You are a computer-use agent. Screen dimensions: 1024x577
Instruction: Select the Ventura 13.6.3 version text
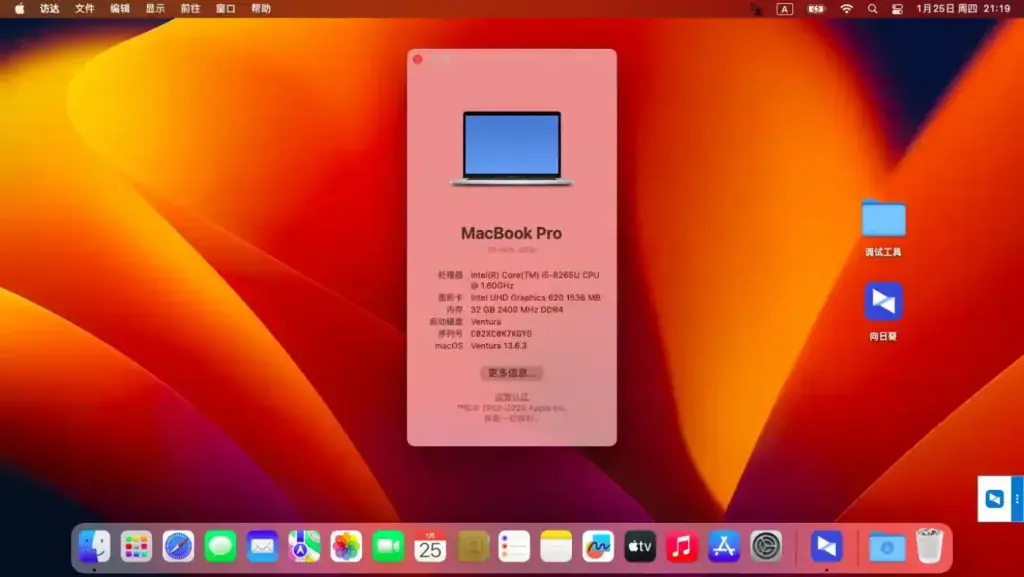click(498, 346)
